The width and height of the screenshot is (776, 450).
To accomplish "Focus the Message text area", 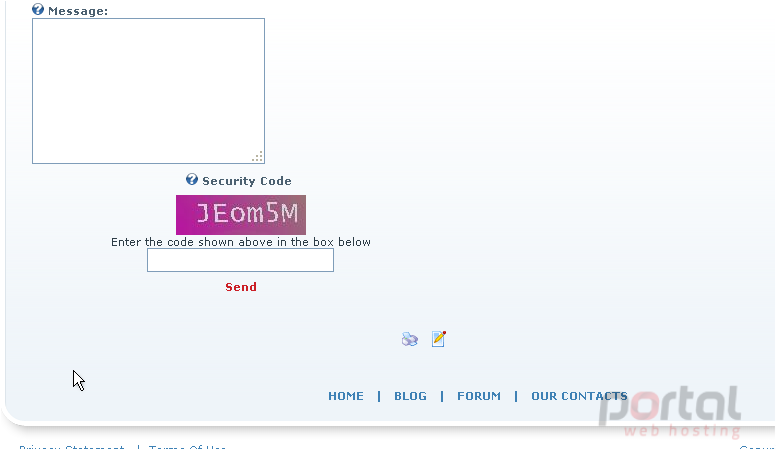I will coord(148,91).
